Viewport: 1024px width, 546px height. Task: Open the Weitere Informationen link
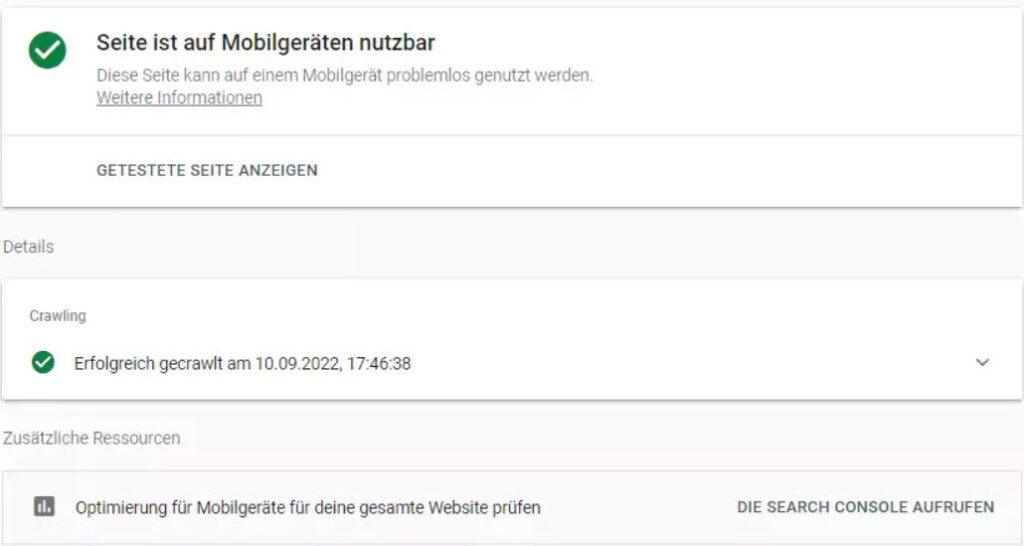tap(180, 98)
